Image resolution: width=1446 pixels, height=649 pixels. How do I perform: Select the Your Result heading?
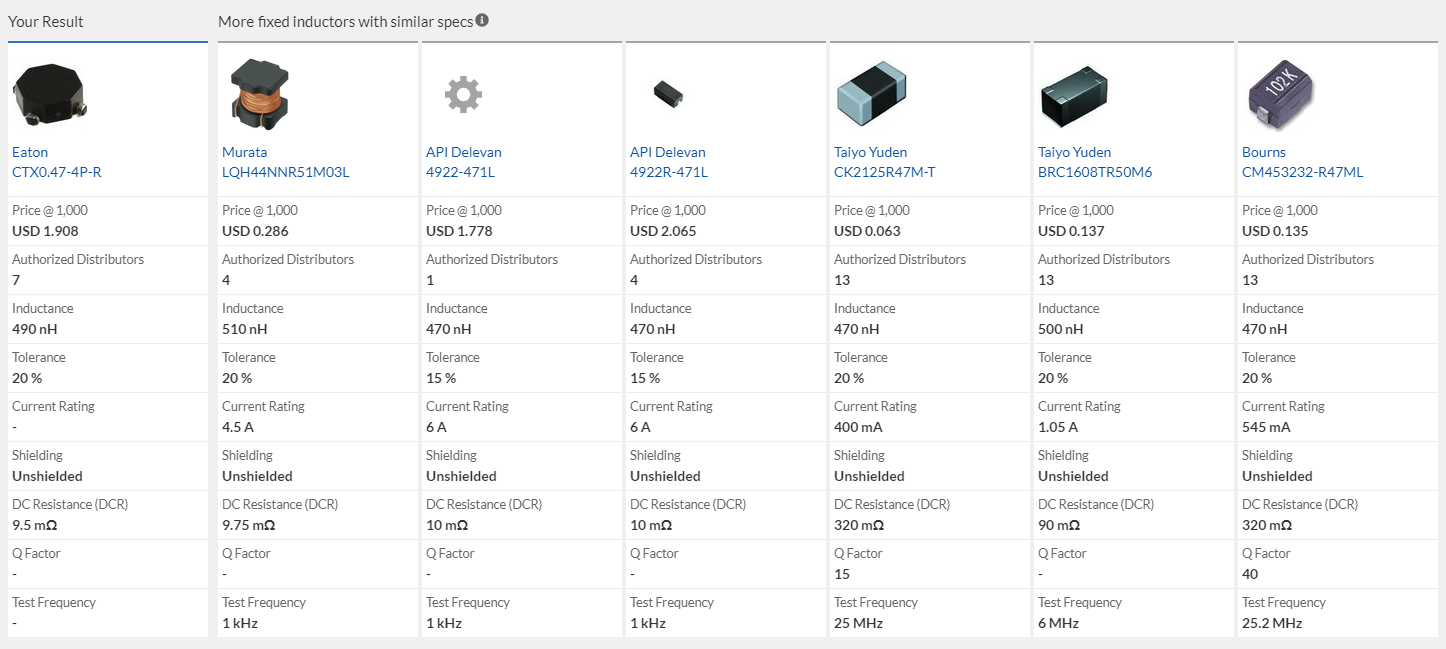pos(46,21)
